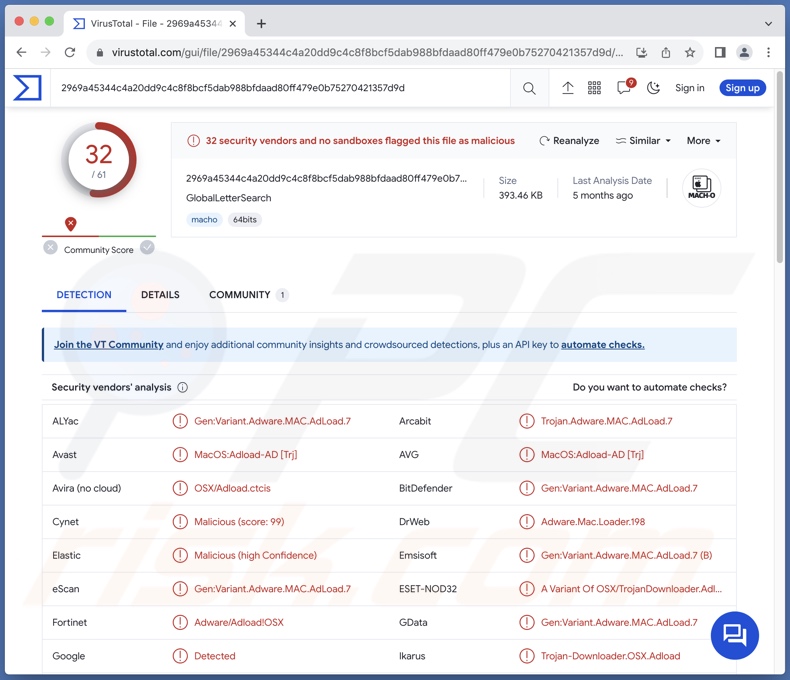The width and height of the screenshot is (790, 680).
Task: Click DrWeb result Adware.Mac.Loader.198
Action: pos(593,522)
